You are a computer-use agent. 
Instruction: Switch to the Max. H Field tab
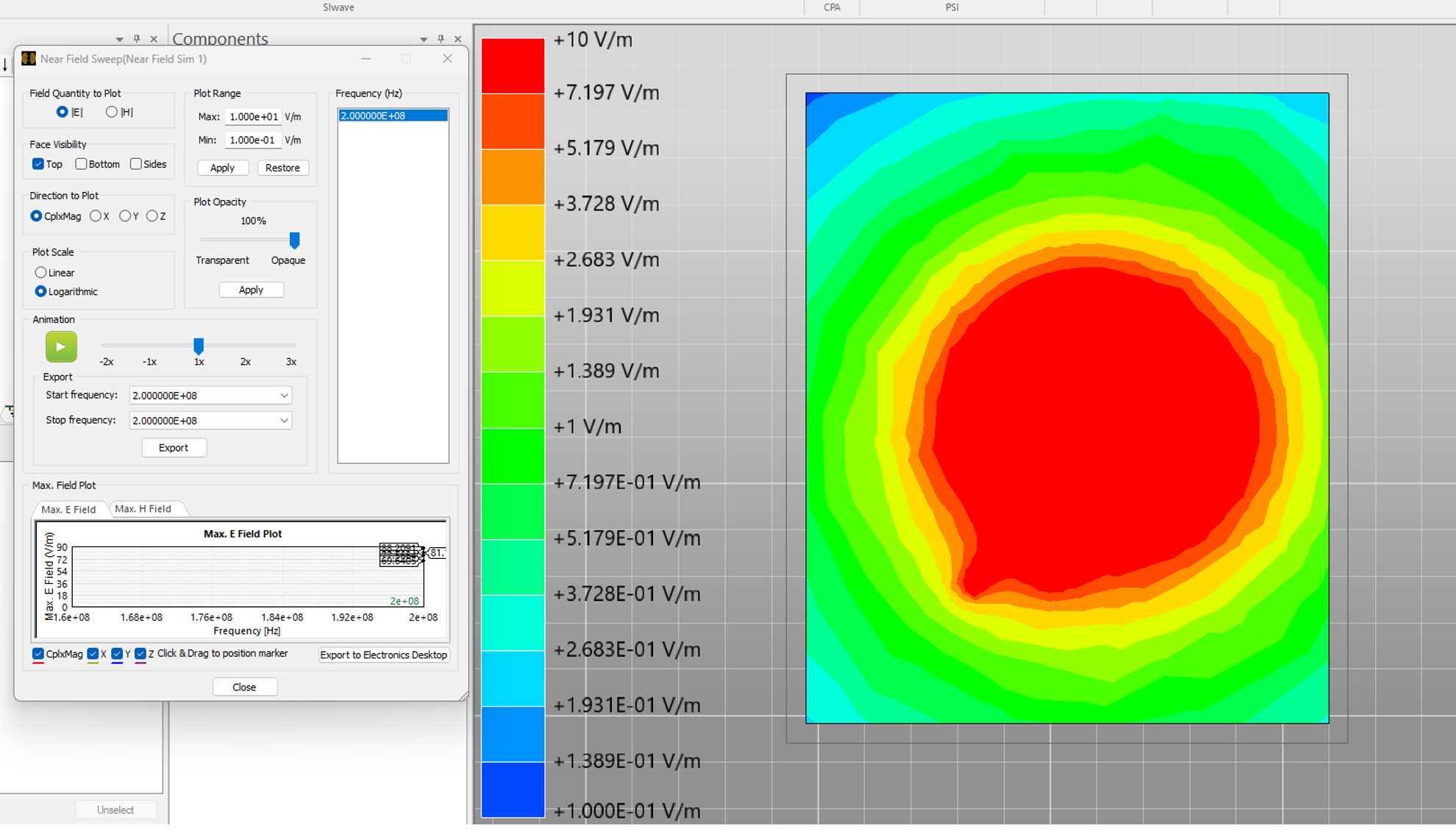point(143,508)
